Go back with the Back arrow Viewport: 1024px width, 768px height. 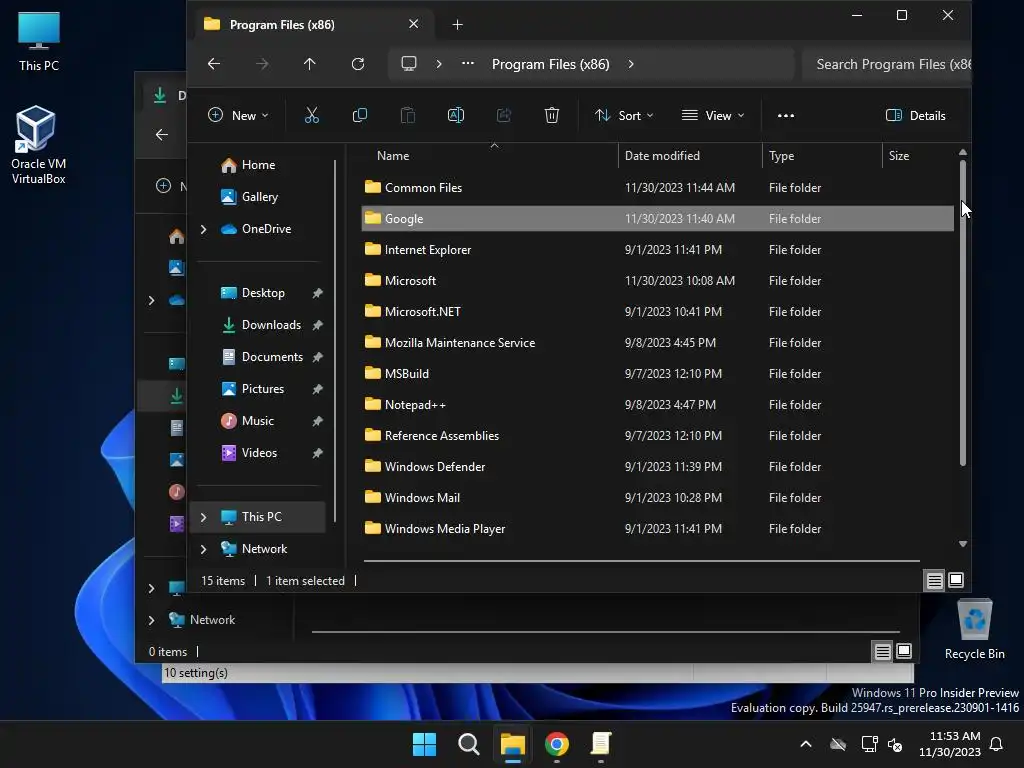click(214, 63)
